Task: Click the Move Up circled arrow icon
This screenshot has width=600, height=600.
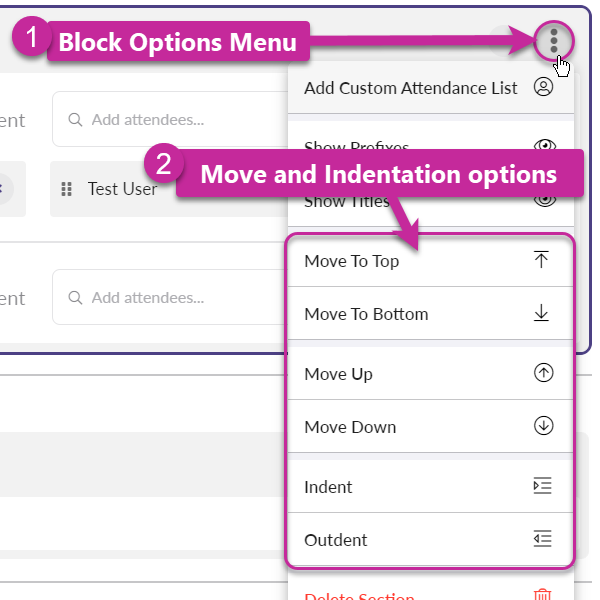Action: 543,373
